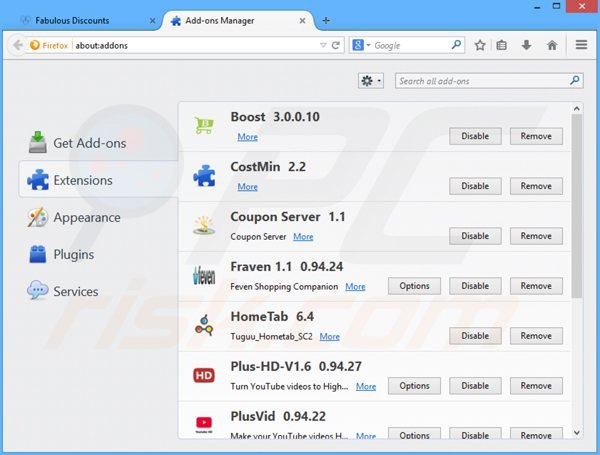Click magnifier in add-ons search box
This screenshot has width=600, height=455.
click(574, 80)
